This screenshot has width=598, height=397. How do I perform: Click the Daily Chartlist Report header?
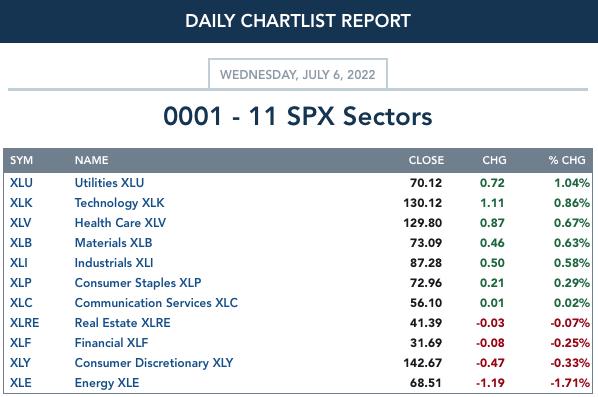(298, 21)
